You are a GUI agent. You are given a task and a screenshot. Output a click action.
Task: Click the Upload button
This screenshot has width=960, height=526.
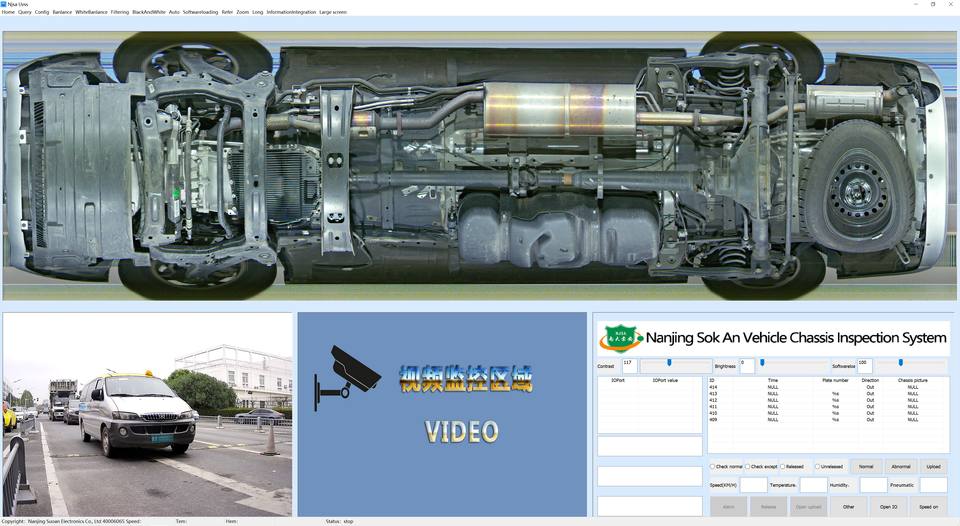933,467
